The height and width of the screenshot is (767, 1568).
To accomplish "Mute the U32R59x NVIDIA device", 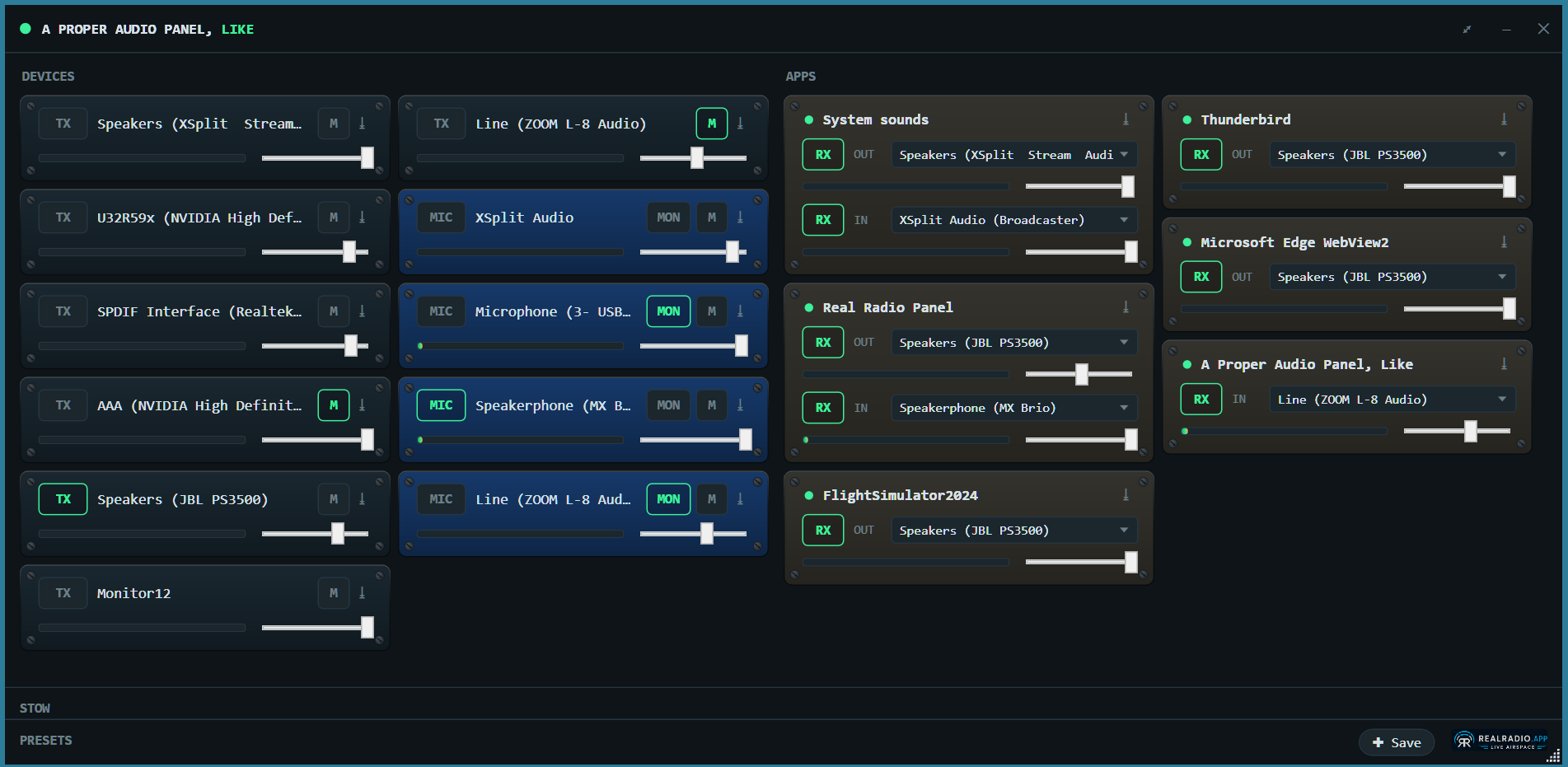I will (334, 217).
